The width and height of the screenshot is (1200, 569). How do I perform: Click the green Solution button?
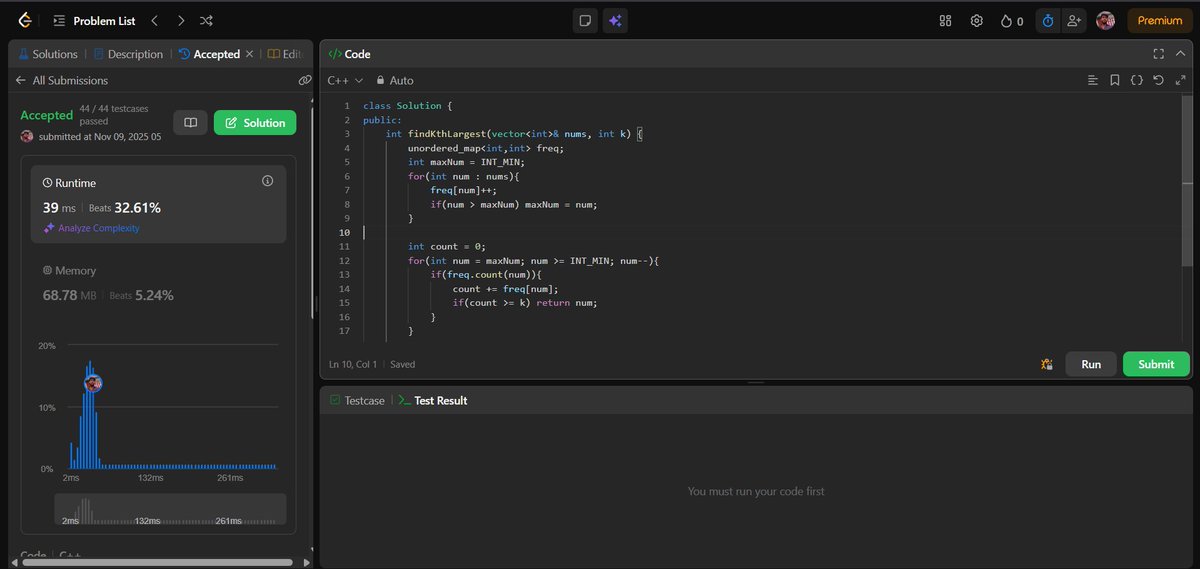coord(255,123)
